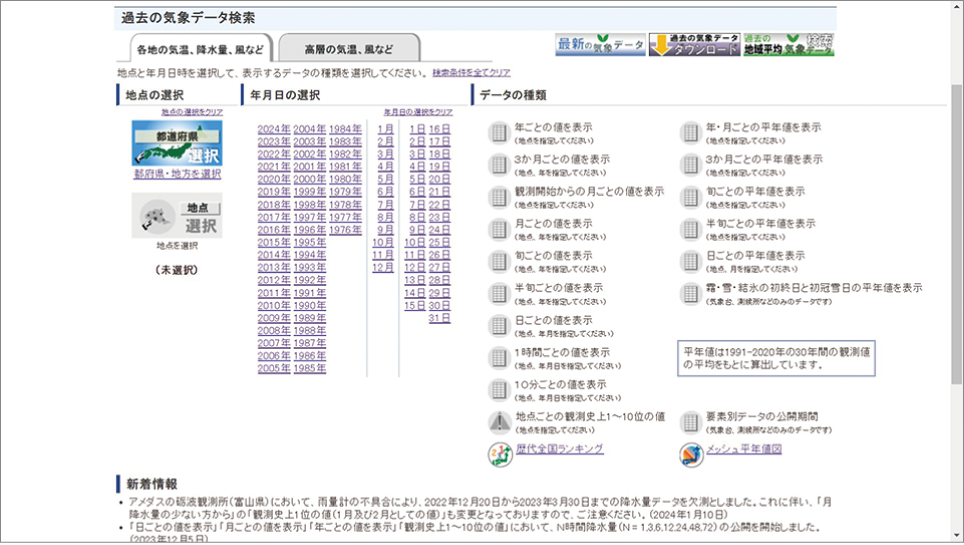Open 過去の地域平均気象データ検索 banner
Image resolution: width=964 pixels, height=545 pixels.
click(x=787, y=45)
